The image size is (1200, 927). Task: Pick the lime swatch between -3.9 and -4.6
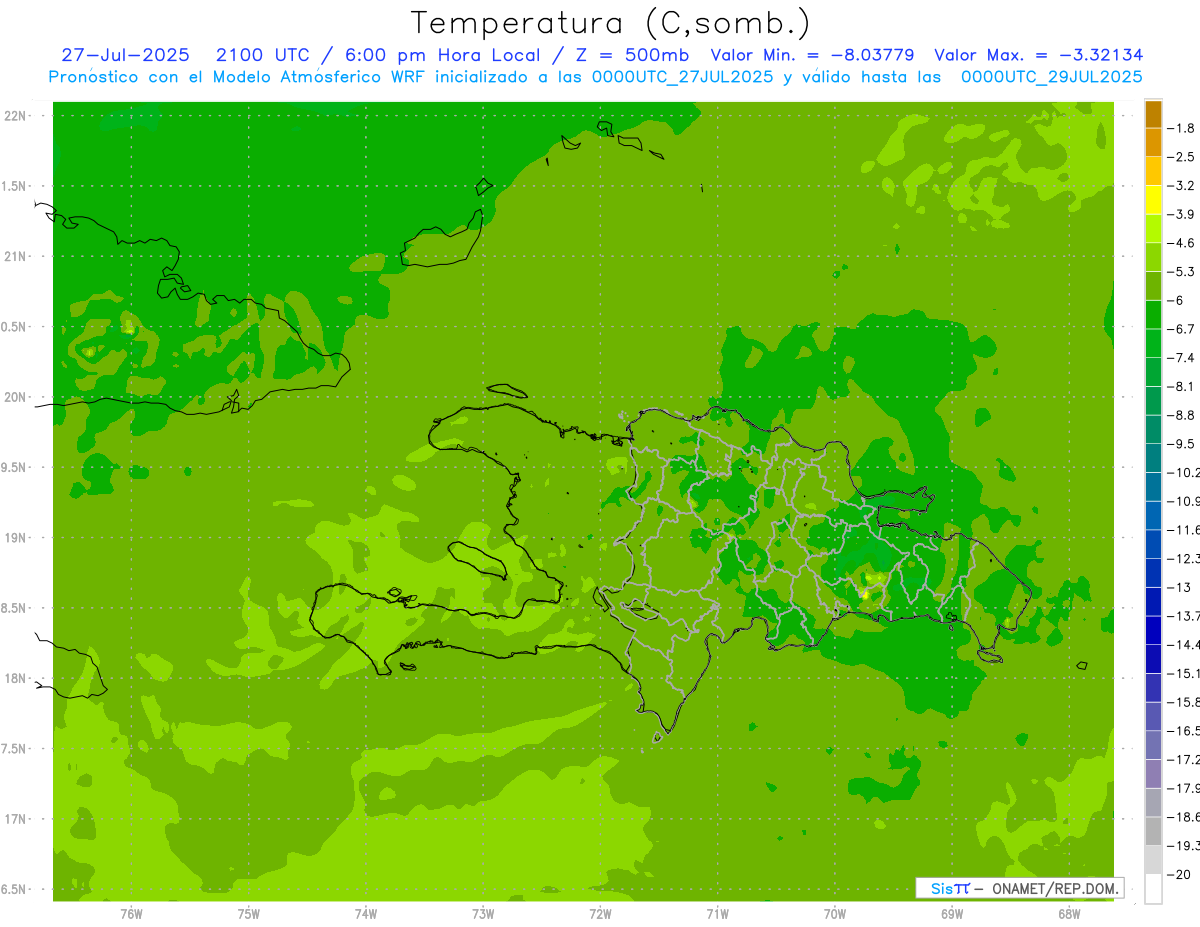pos(1153,229)
